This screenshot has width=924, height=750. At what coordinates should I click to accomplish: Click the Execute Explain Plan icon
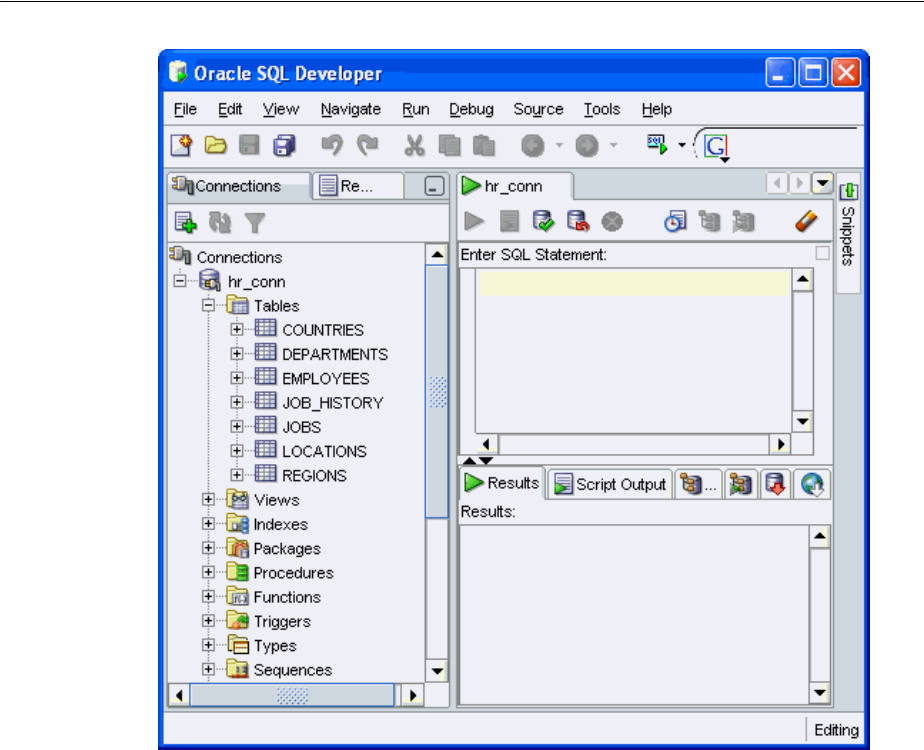710,222
